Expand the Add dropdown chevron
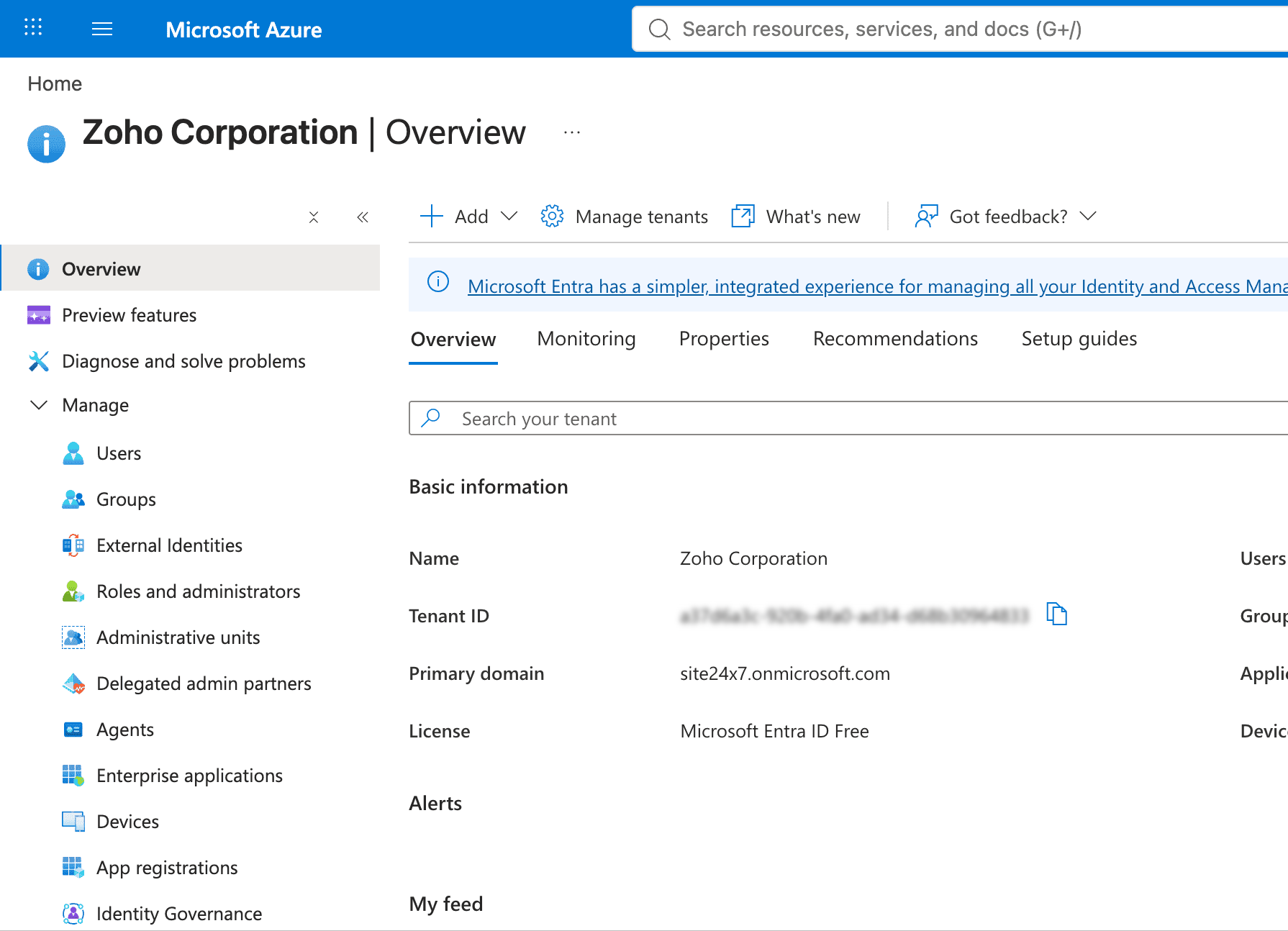 [509, 216]
